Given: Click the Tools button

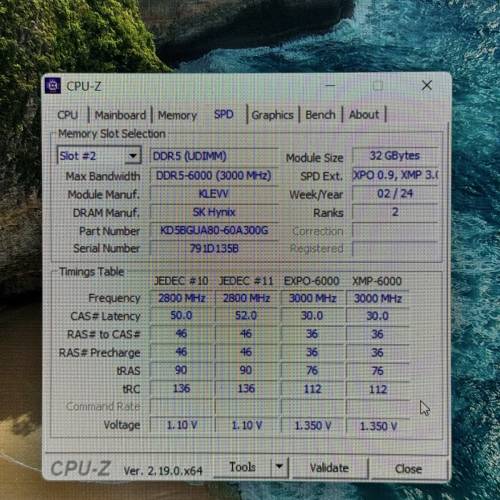Looking at the screenshot, I should (242, 467).
